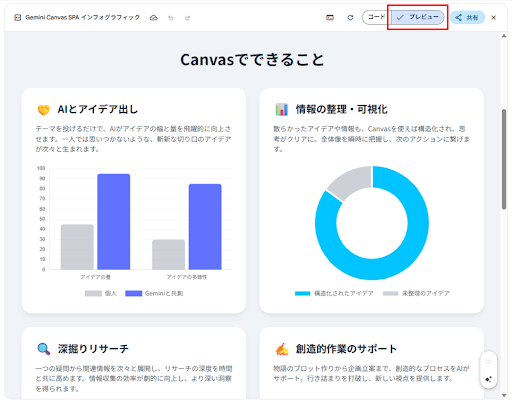Screen dimensions: 512x404
Task: Click the magnifier emoji beside 深掘りリサーチ
Action: 44,349
